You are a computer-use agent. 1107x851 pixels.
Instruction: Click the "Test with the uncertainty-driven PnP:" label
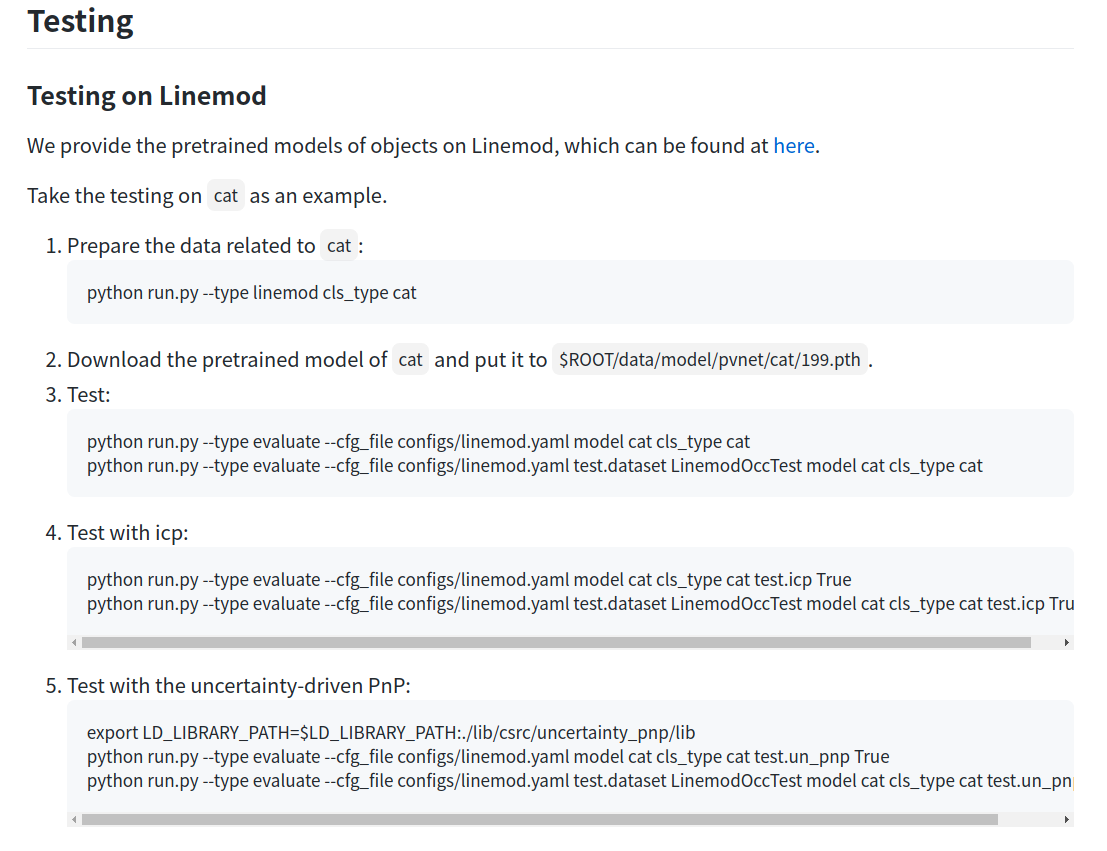tap(239, 686)
